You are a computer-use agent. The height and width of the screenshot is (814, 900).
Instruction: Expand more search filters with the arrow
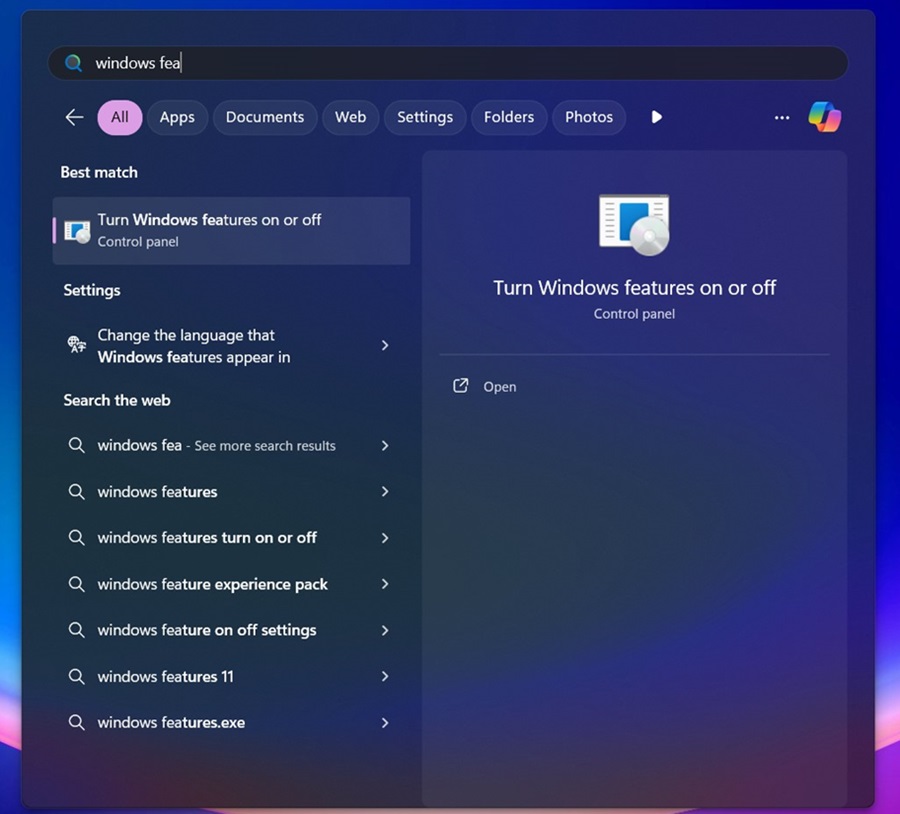click(x=657, y=117)
